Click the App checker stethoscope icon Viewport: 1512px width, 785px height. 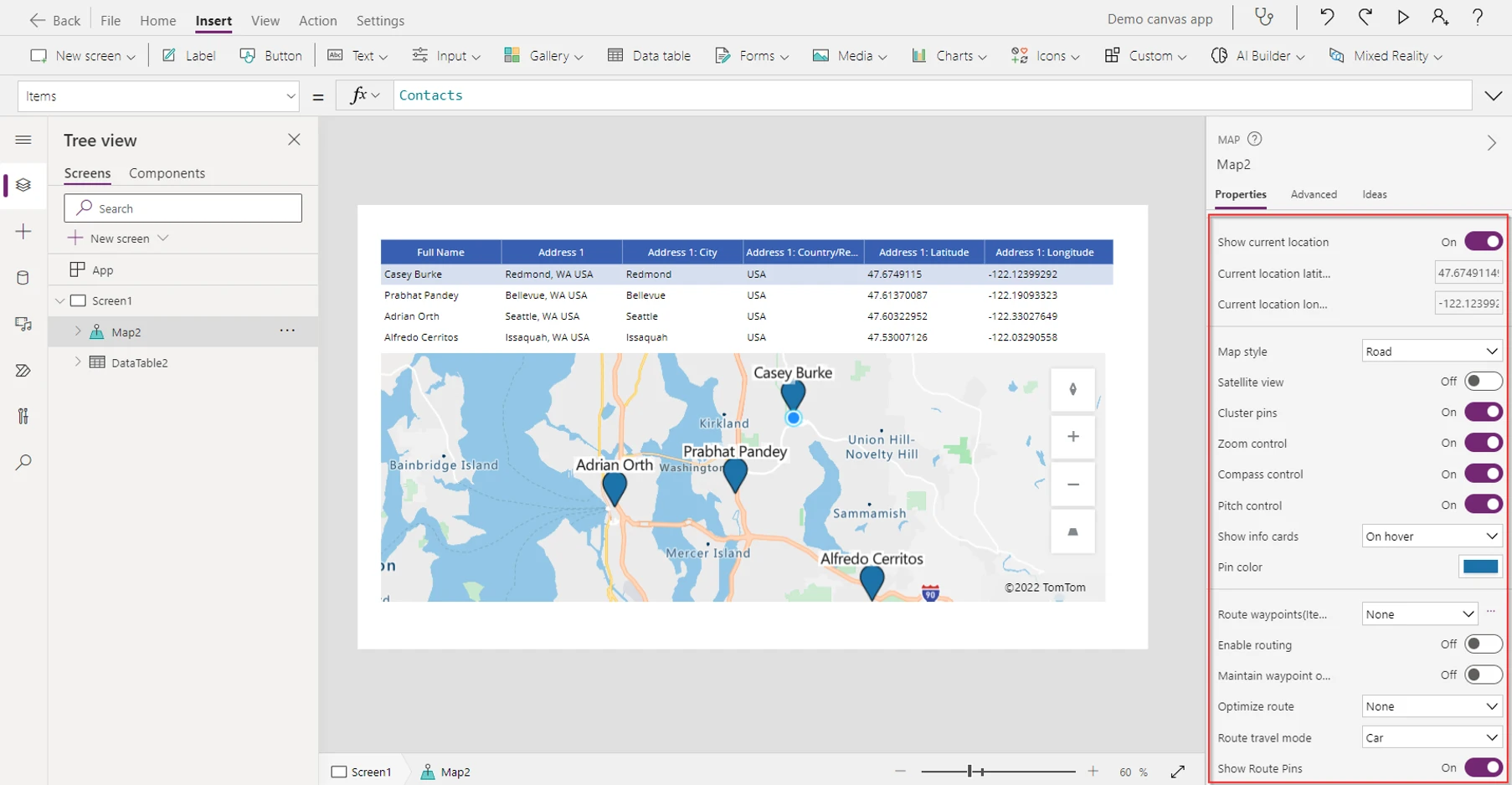click(x=1264, y=18)
